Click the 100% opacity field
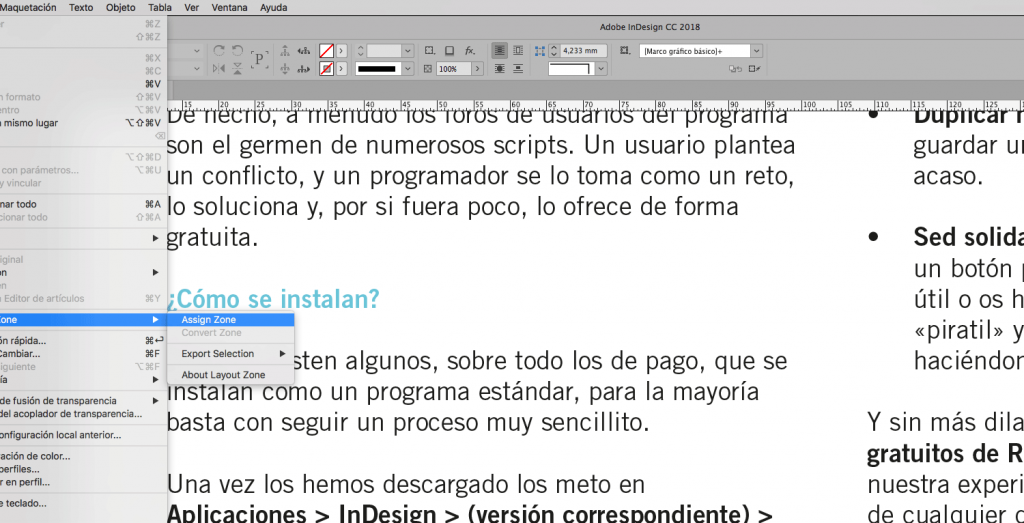Image resolution: width=1024 pixels, height=523 pixels. point(453,69)
